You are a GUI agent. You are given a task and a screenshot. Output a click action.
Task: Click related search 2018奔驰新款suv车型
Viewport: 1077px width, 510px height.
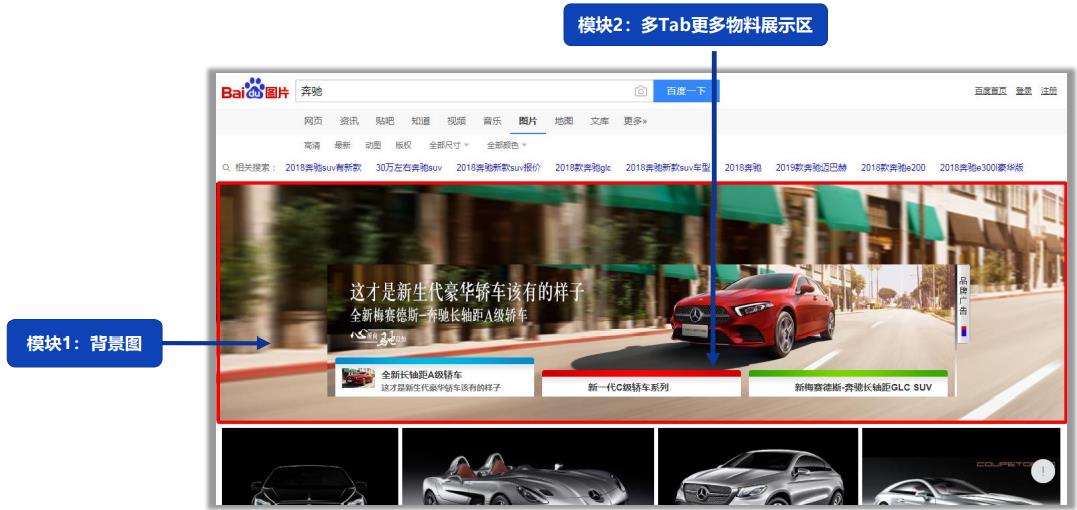[x=668, y=167]
